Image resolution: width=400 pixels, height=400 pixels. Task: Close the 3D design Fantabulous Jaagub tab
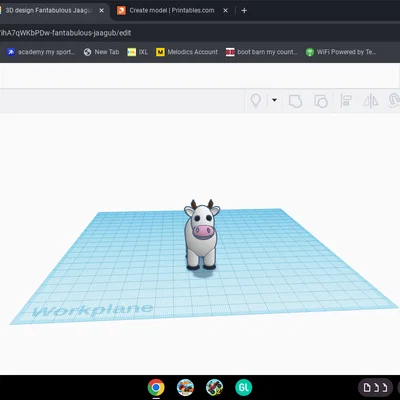(101, 10)
